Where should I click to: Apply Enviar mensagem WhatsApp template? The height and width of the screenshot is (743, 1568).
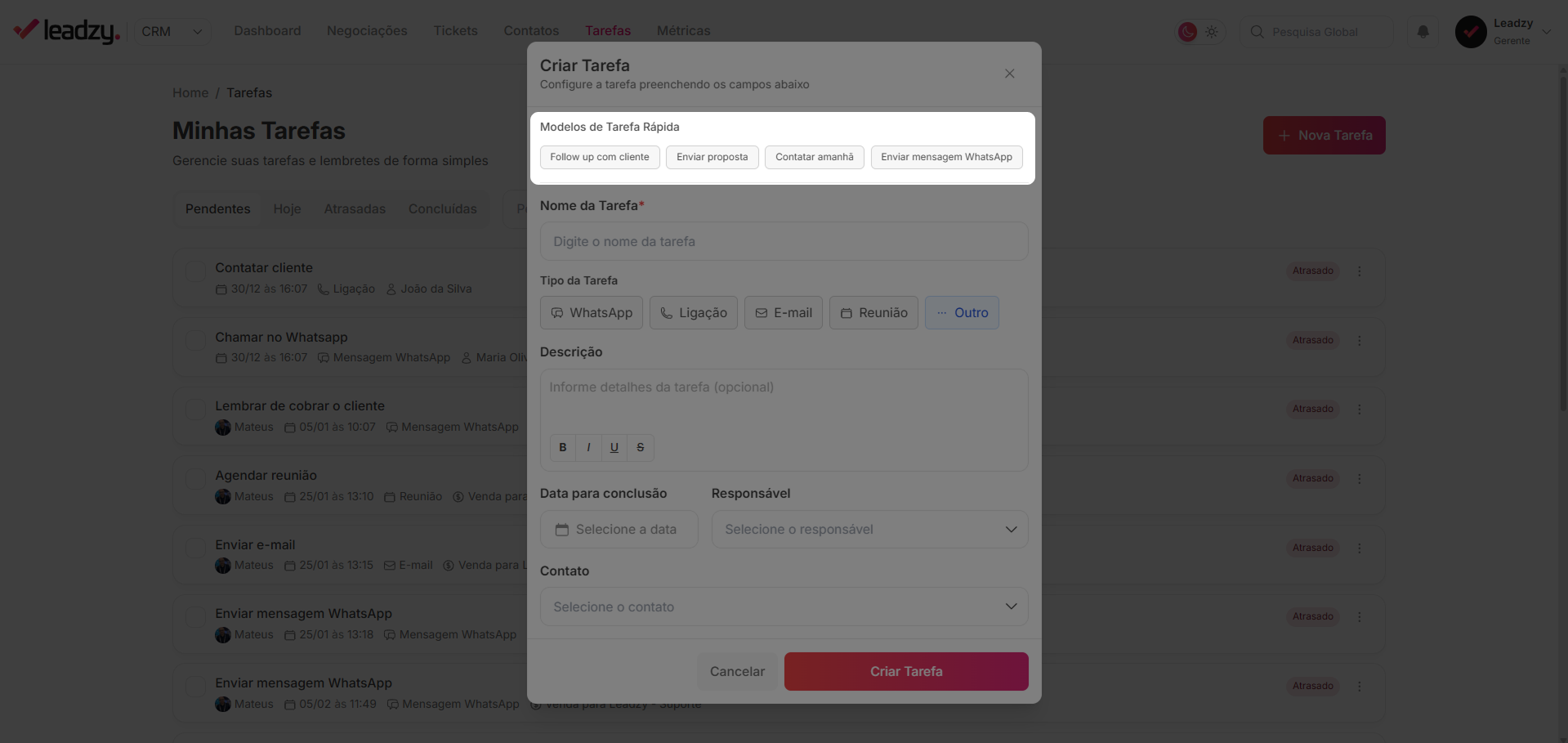coord(946,157)
